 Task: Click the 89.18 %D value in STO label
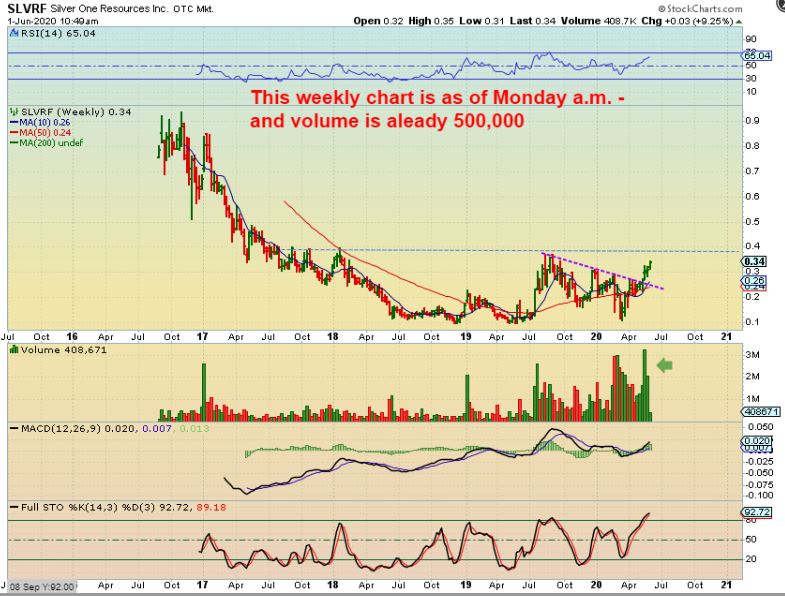click(x=211, y=507)
